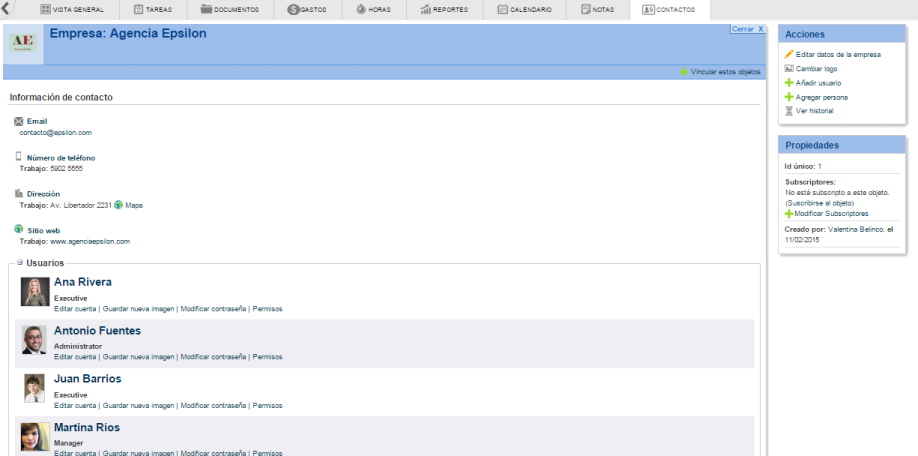The image size is (918, 456).
Task: Click the green plus icon beside Añadir usuario
Action: click(789, 83)
